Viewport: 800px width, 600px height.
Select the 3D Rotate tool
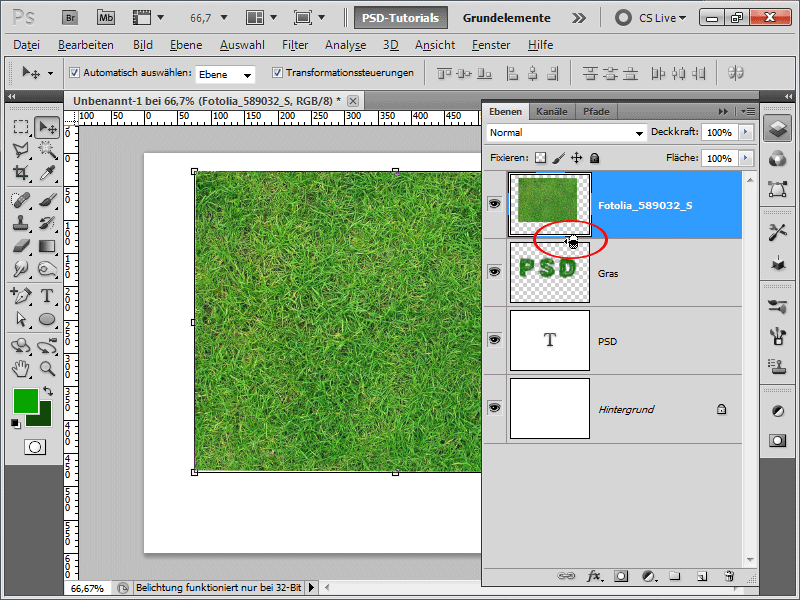tap(20, 345)
